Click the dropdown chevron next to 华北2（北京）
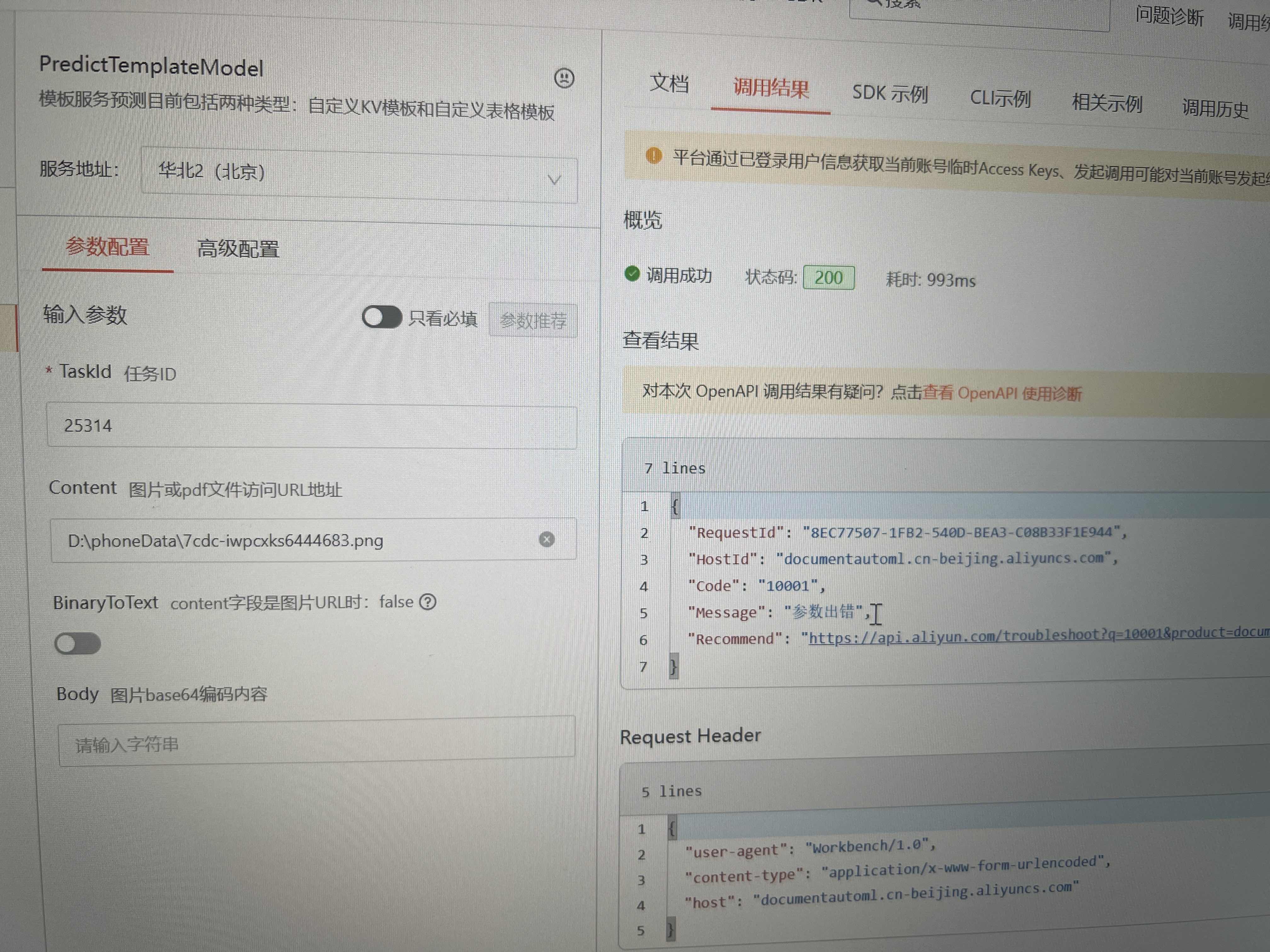 click(554, 180)
